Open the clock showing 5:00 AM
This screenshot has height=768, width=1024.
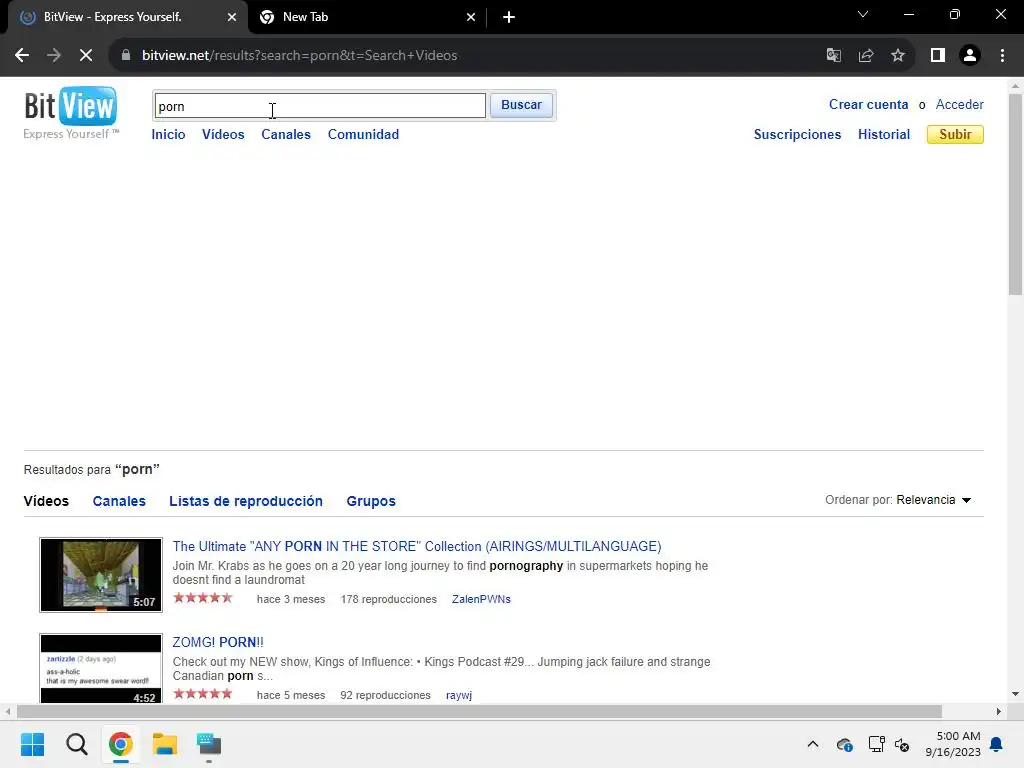(953, 744)
